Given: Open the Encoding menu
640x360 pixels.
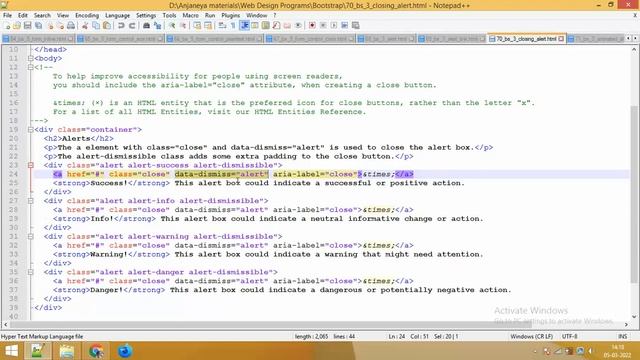Looking at the screenshot, I should pos(87,16).
